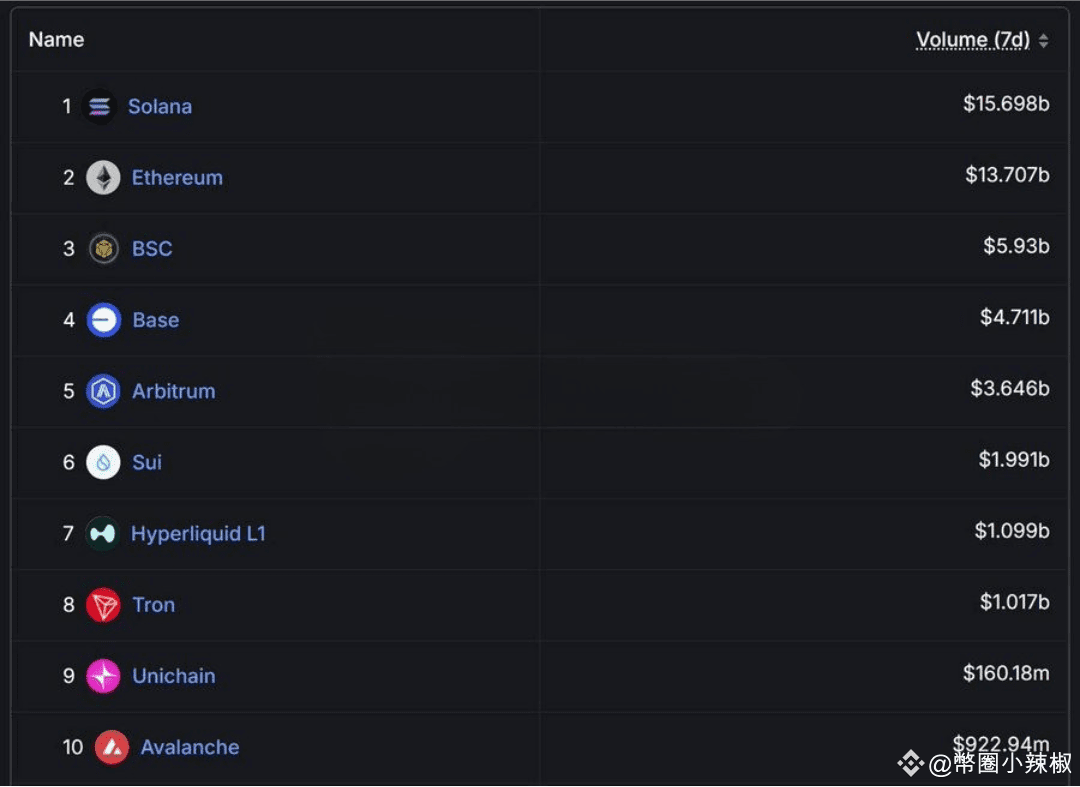1080x787 pixels.
Task: Click the Solana chain logo icon
Action: click(x=99, y=106)
